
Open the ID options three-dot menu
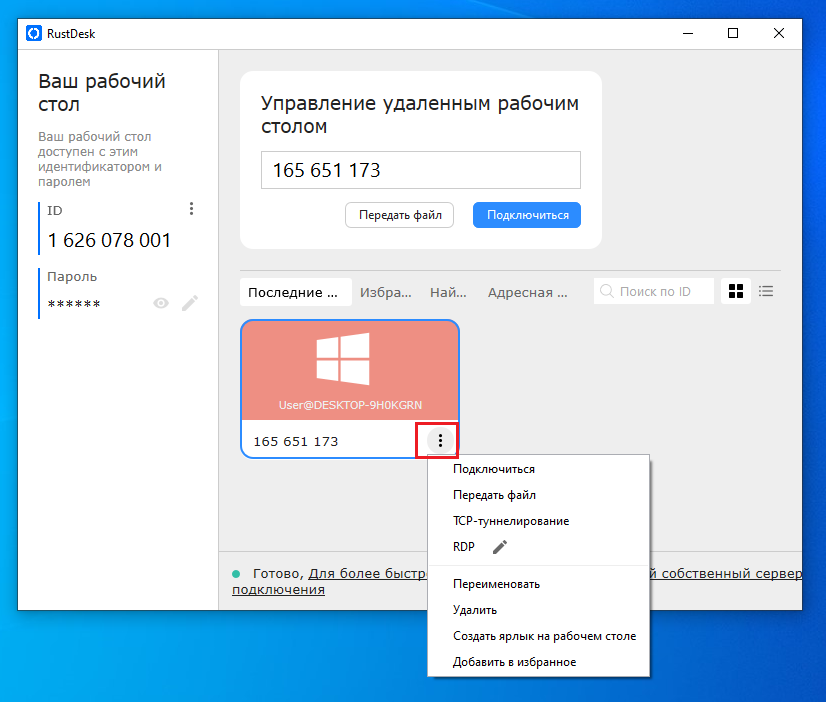[x=191, y=209]
